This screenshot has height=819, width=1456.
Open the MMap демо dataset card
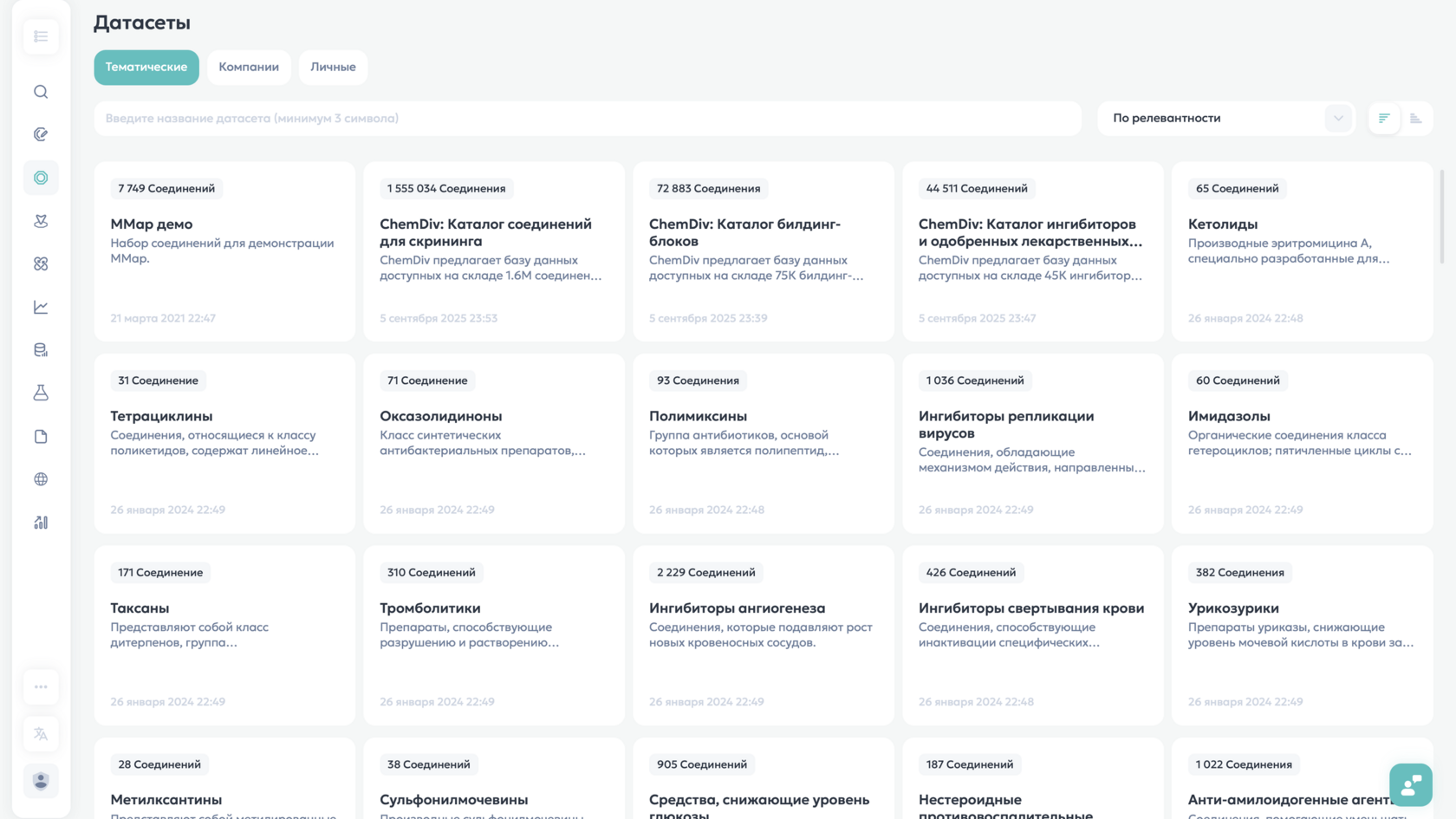(224, 251)
